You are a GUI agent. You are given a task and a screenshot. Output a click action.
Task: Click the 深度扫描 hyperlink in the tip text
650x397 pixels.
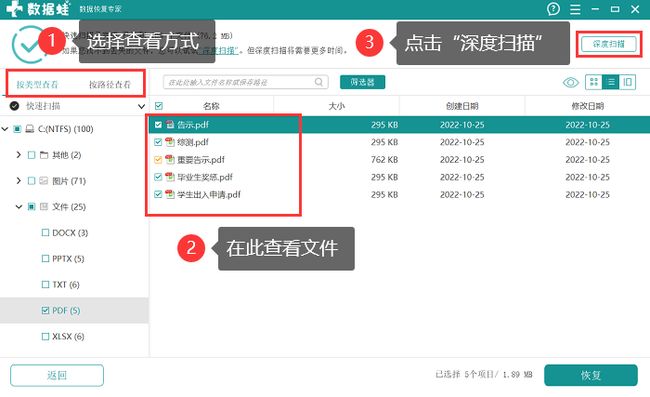(219, 51)
